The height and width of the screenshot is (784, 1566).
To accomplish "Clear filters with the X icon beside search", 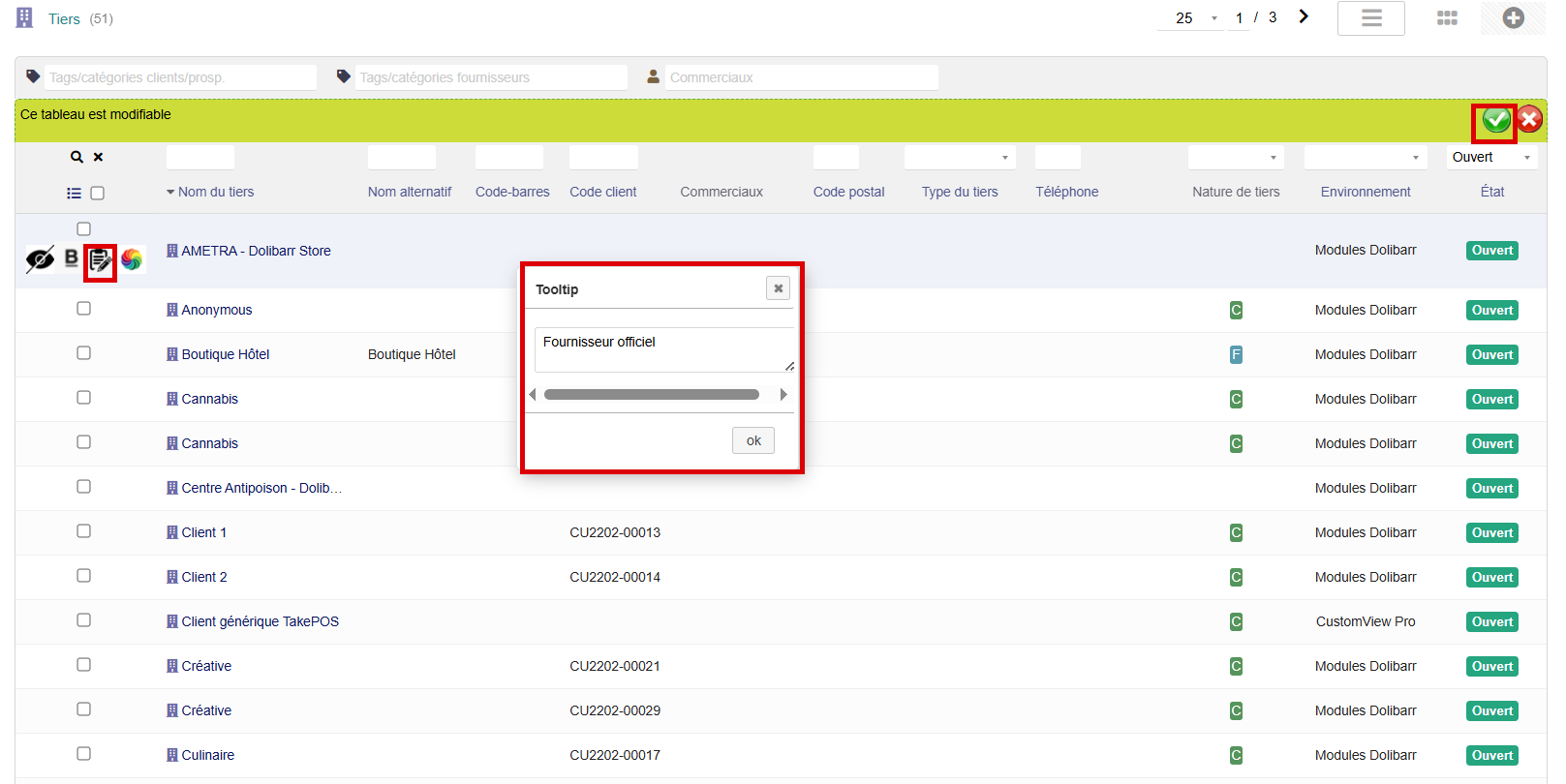I will click(98, 157).
